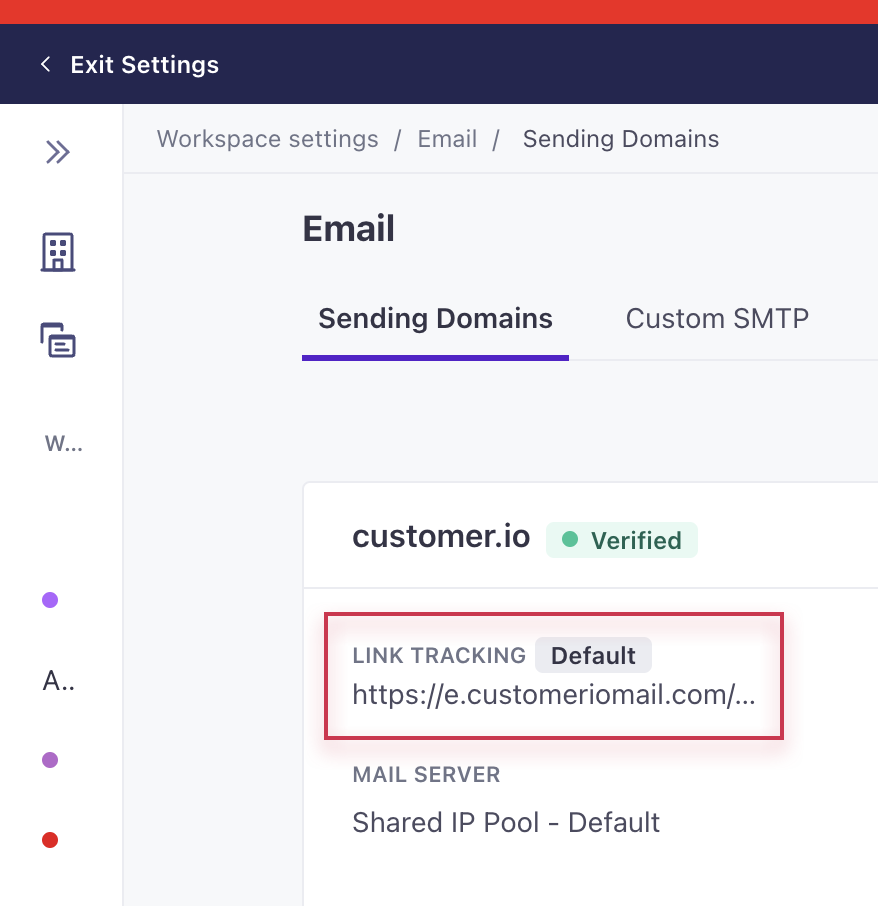Switch to the Sending Domains tab
Image resolution: width=878 pixels, height=906 pixels.
pyautogui.click(x=435, y=319)
